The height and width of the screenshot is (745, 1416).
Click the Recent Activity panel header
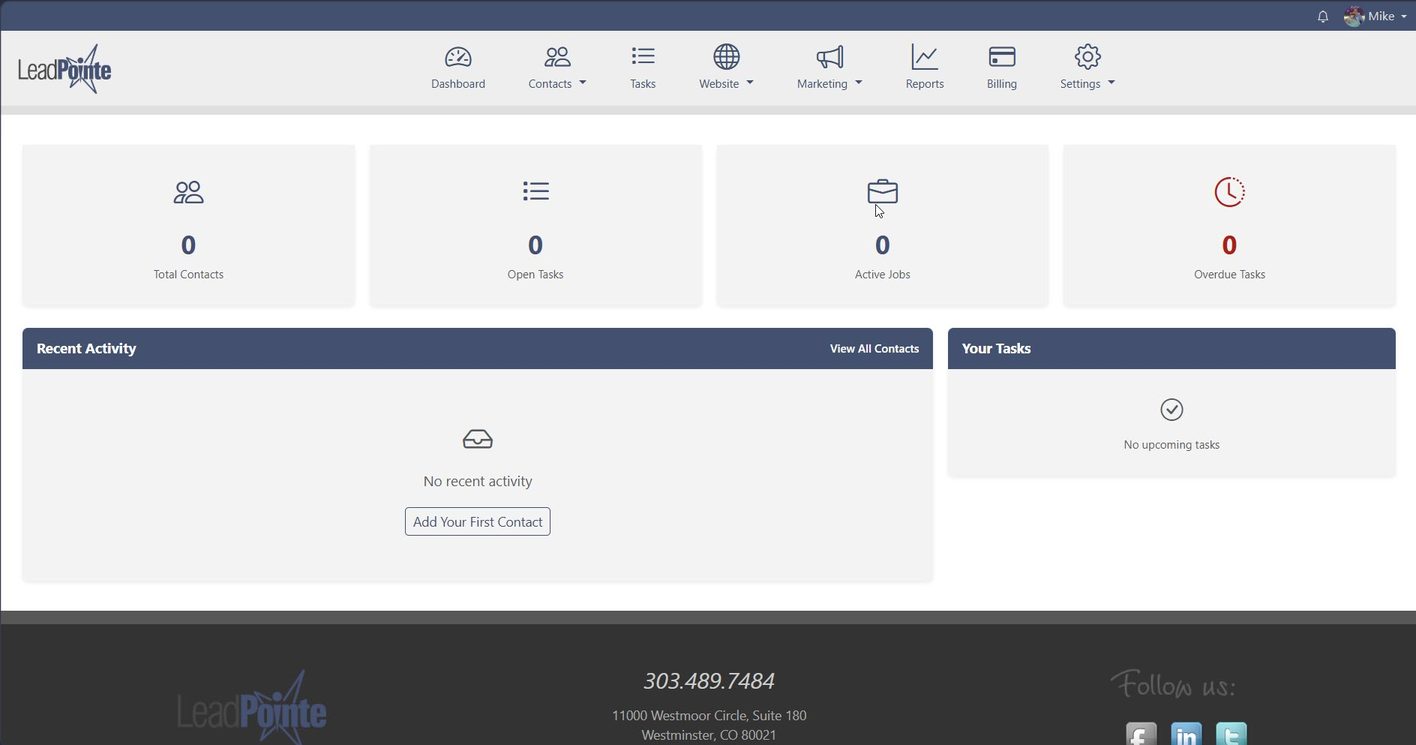click(477, 349)
